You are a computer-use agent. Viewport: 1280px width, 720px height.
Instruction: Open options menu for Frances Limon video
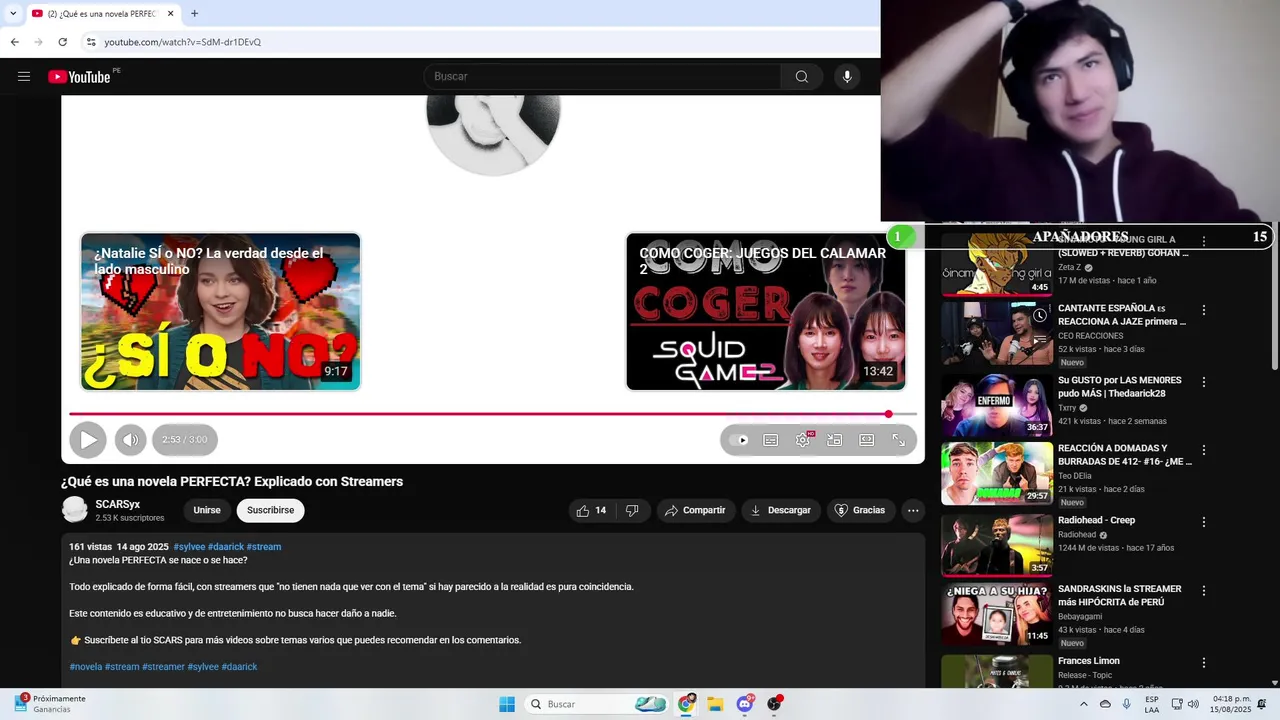tap(1204, 663)
